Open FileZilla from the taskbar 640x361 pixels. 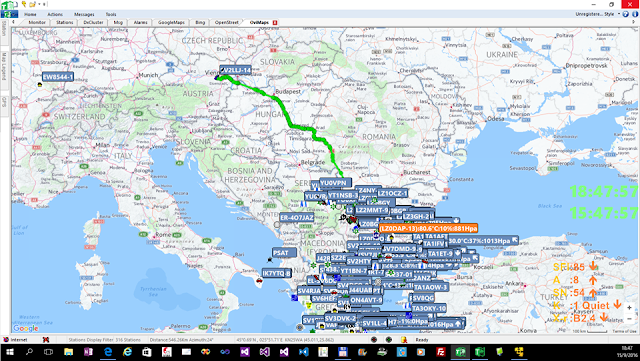click(x=441, y=352)
